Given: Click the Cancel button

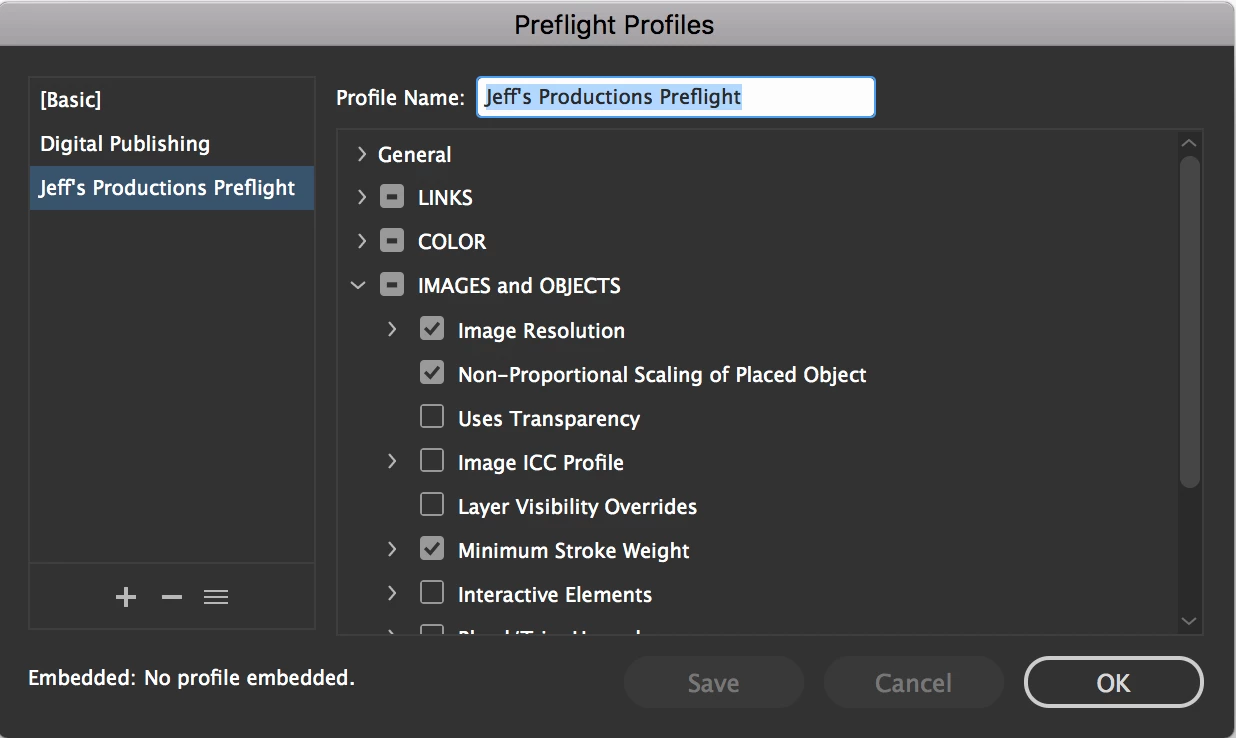Looking at the screenshot, I should click(913, 683).
